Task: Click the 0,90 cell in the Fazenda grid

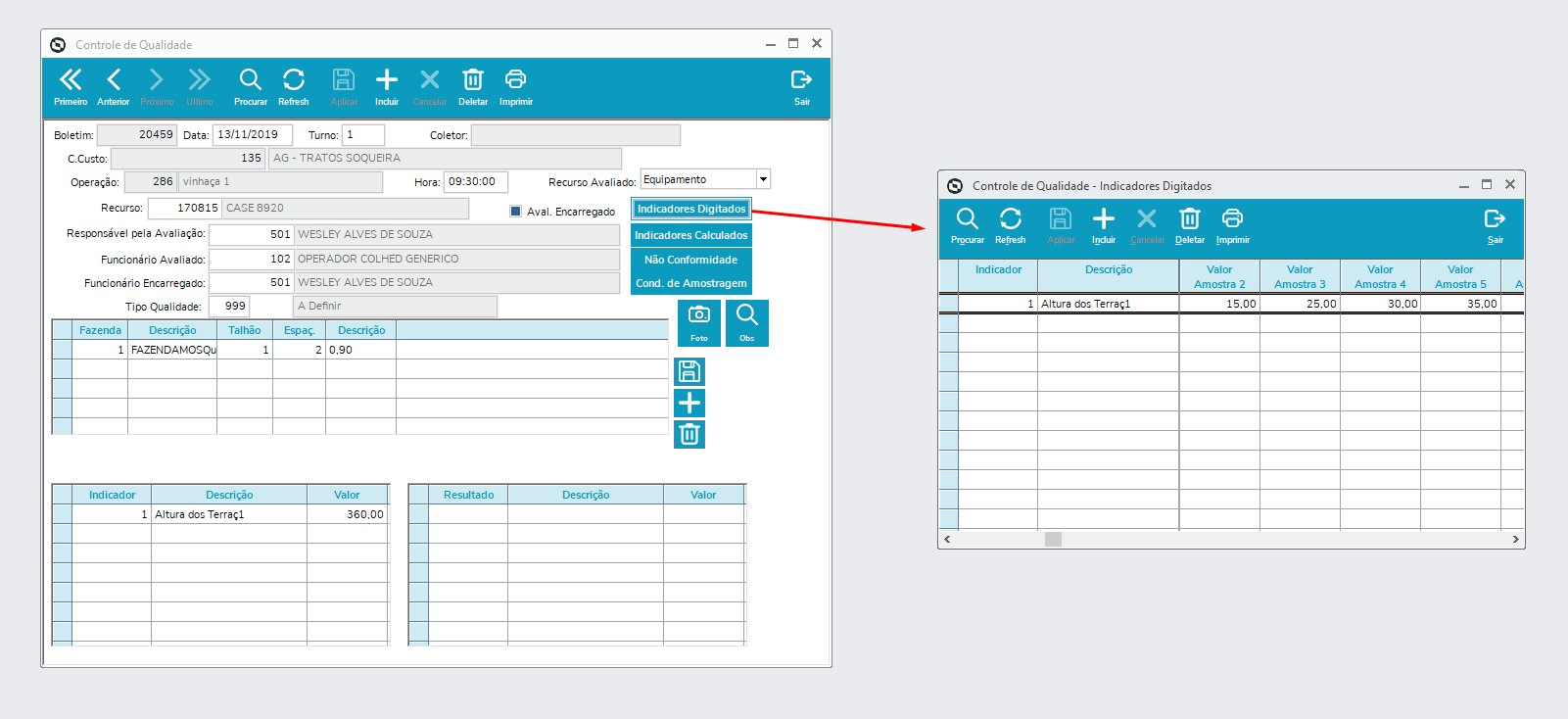Action: tap(360, 350)
